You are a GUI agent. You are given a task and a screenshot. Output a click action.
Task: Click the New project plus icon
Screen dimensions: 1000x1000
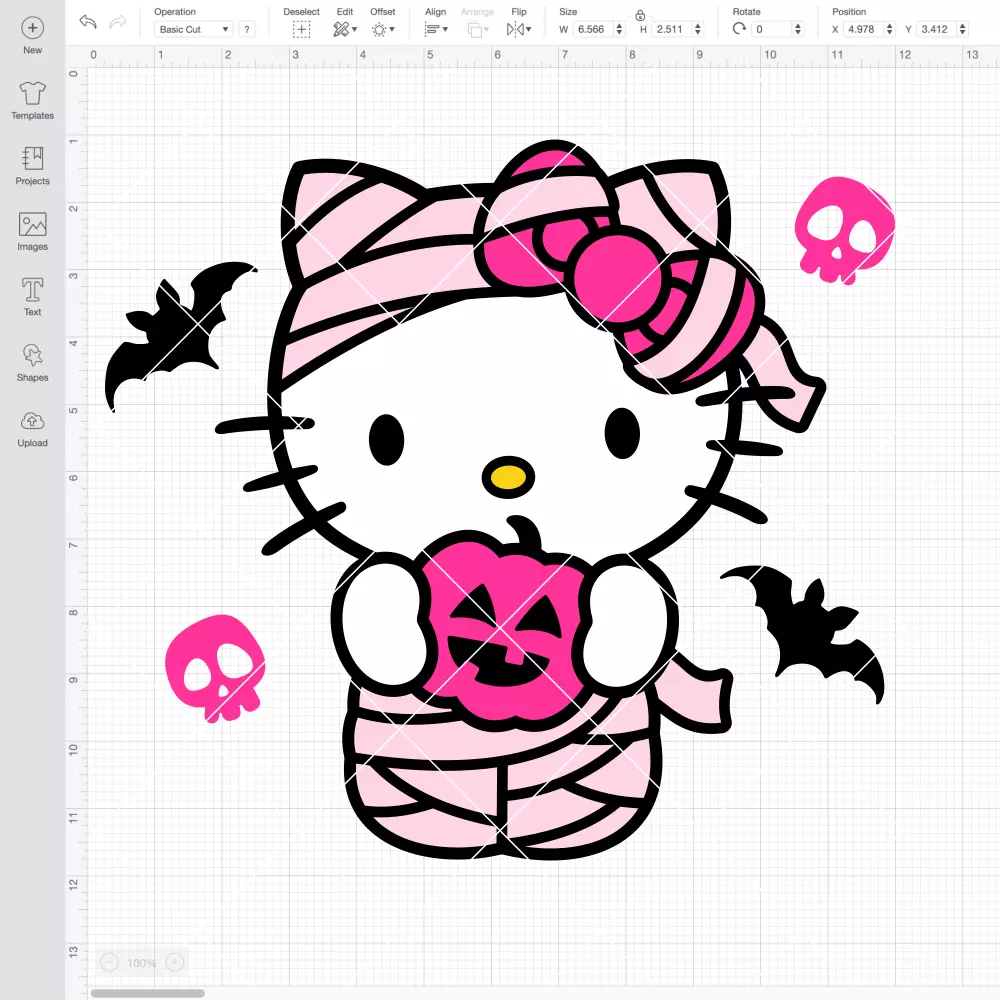tap(33, 28)
